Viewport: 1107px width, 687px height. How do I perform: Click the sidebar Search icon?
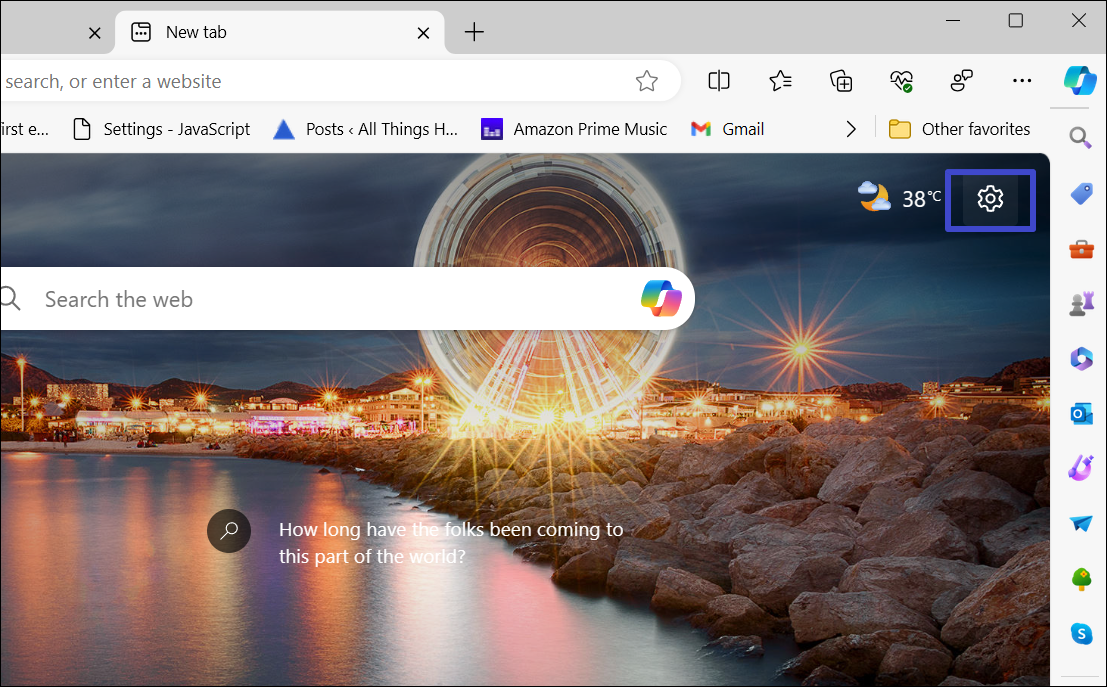(x=1080, y=138)
